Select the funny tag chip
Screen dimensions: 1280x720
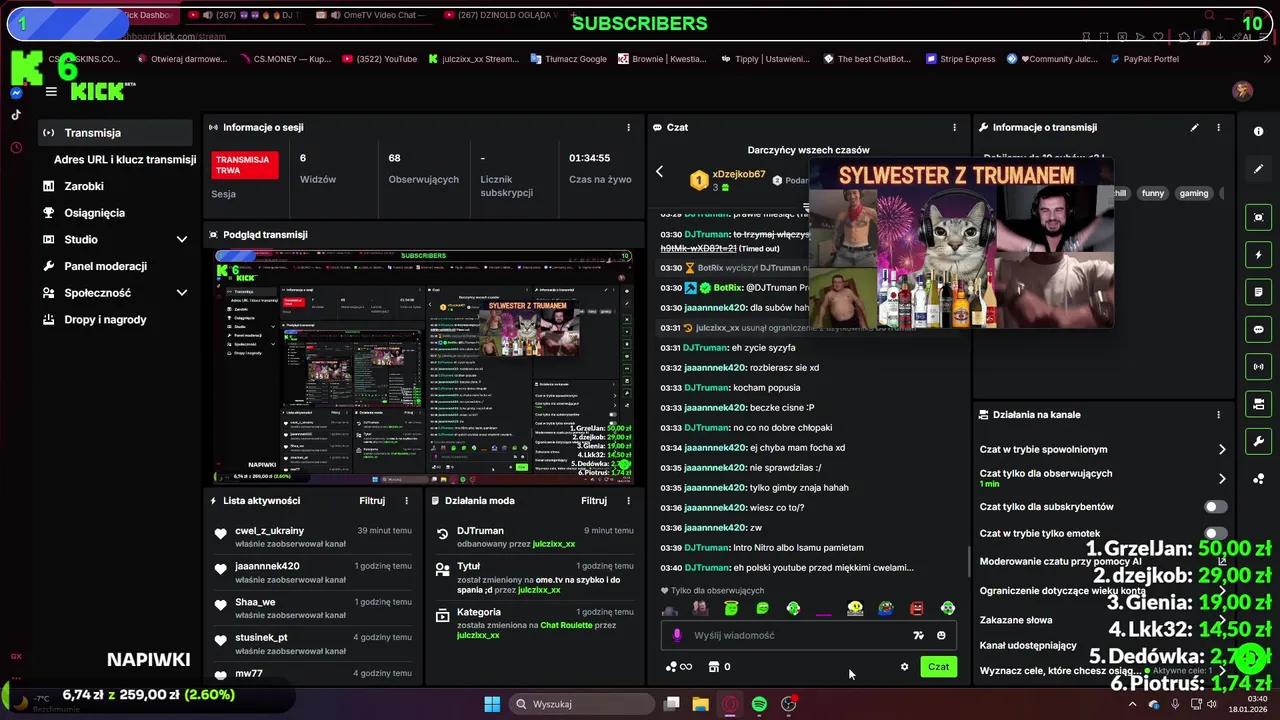tap(1153, 194)
